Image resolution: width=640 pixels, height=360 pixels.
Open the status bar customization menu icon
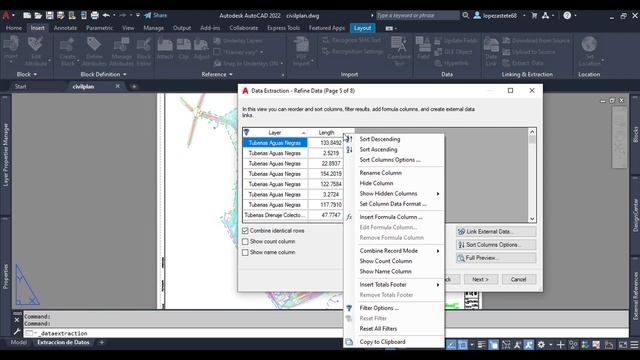[634, 345]
